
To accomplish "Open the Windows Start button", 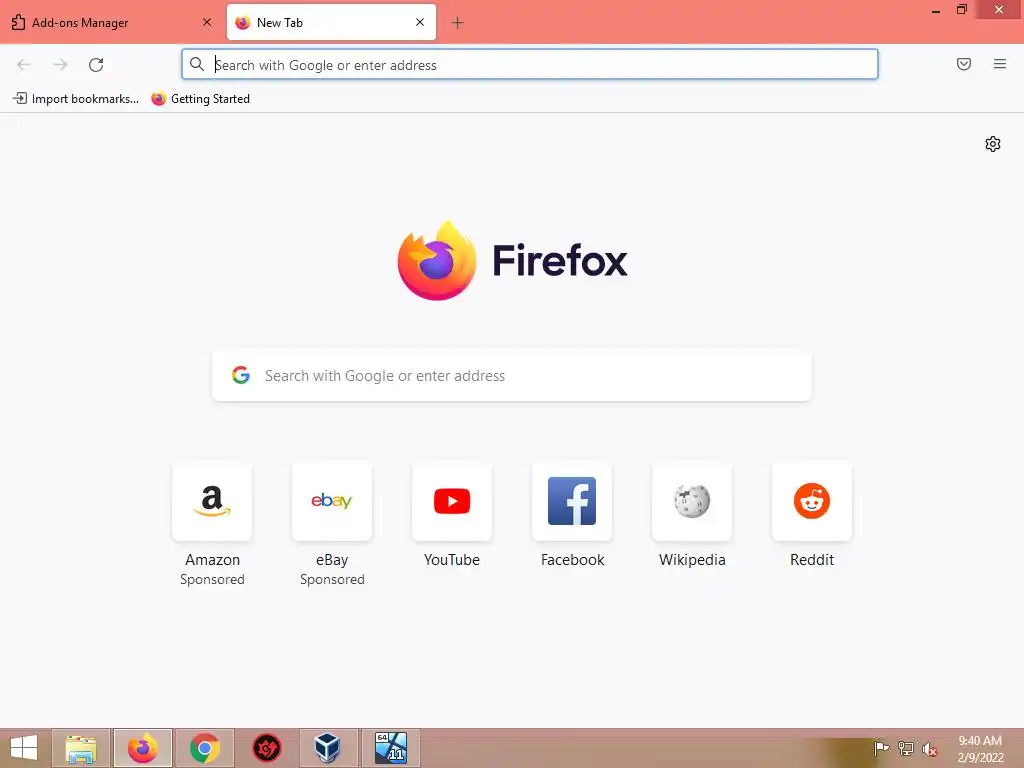I will pos(24,748).
